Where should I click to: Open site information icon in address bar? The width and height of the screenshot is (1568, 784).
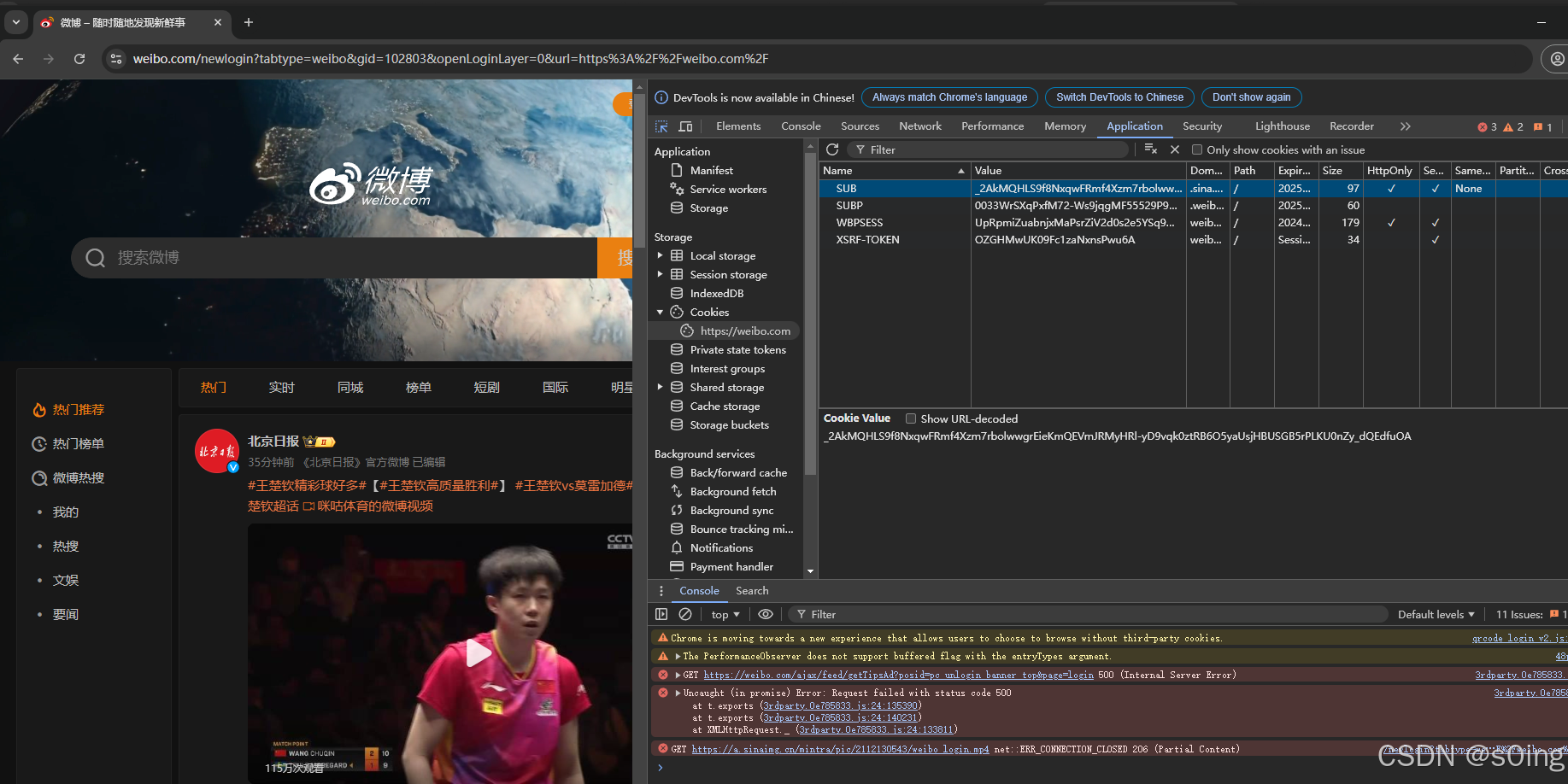[x=117, y=59]
